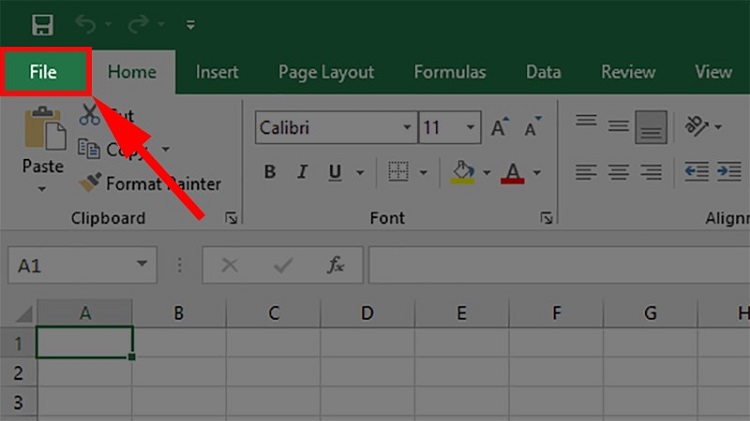Image resolution: width=750 pixels, height=421 pixels.
Task: Open the File tab
Action: pos(44,72)
